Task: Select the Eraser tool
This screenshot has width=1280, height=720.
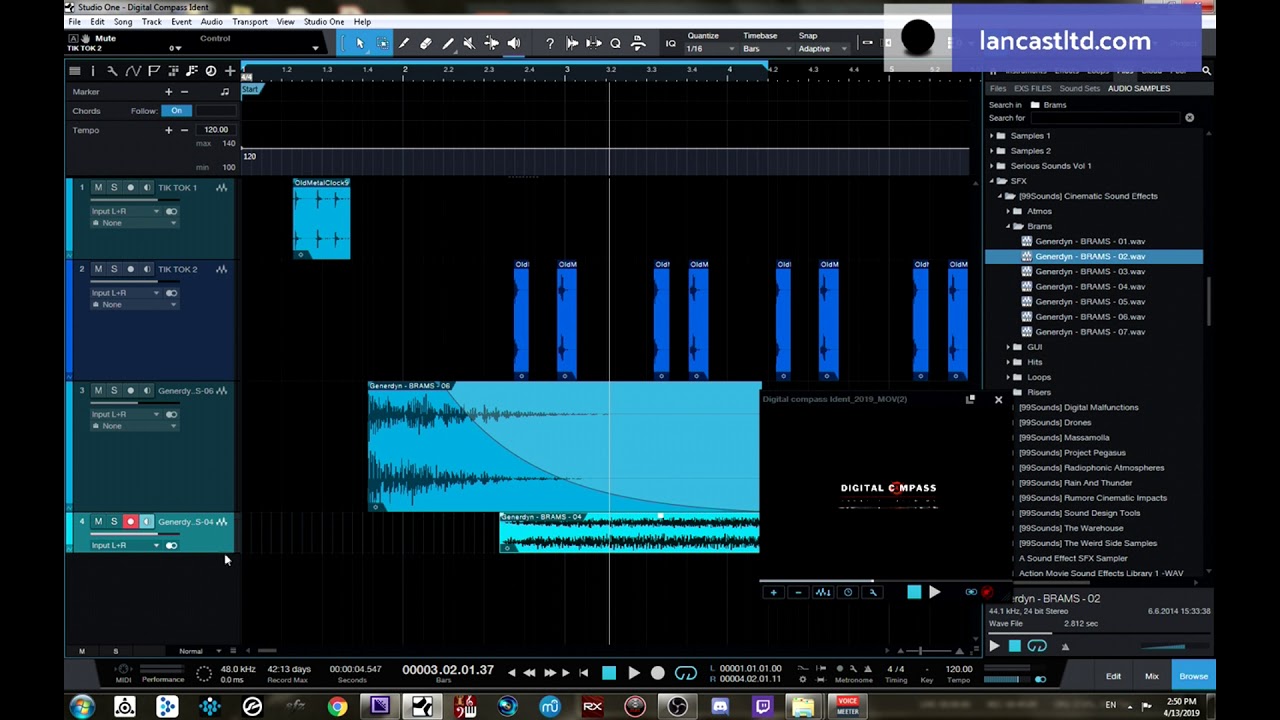Action: coord(426,43)
